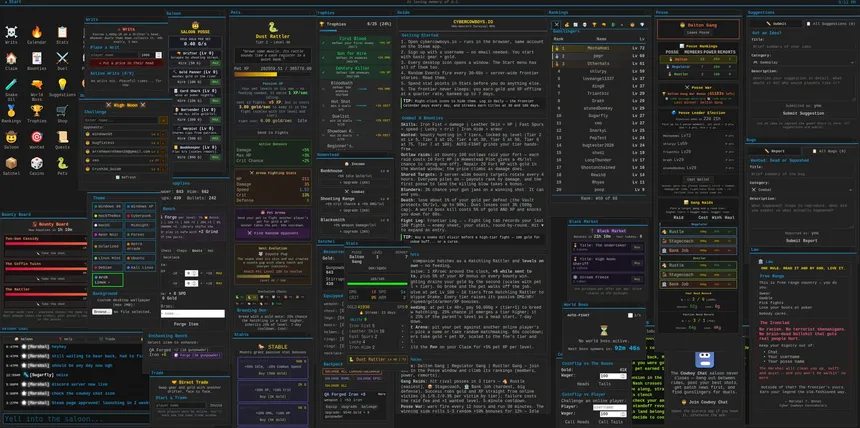Open Bugs window Category dropdown
Image resolution: width=860 pixels, height=428 pixels.
coord(802,189)
